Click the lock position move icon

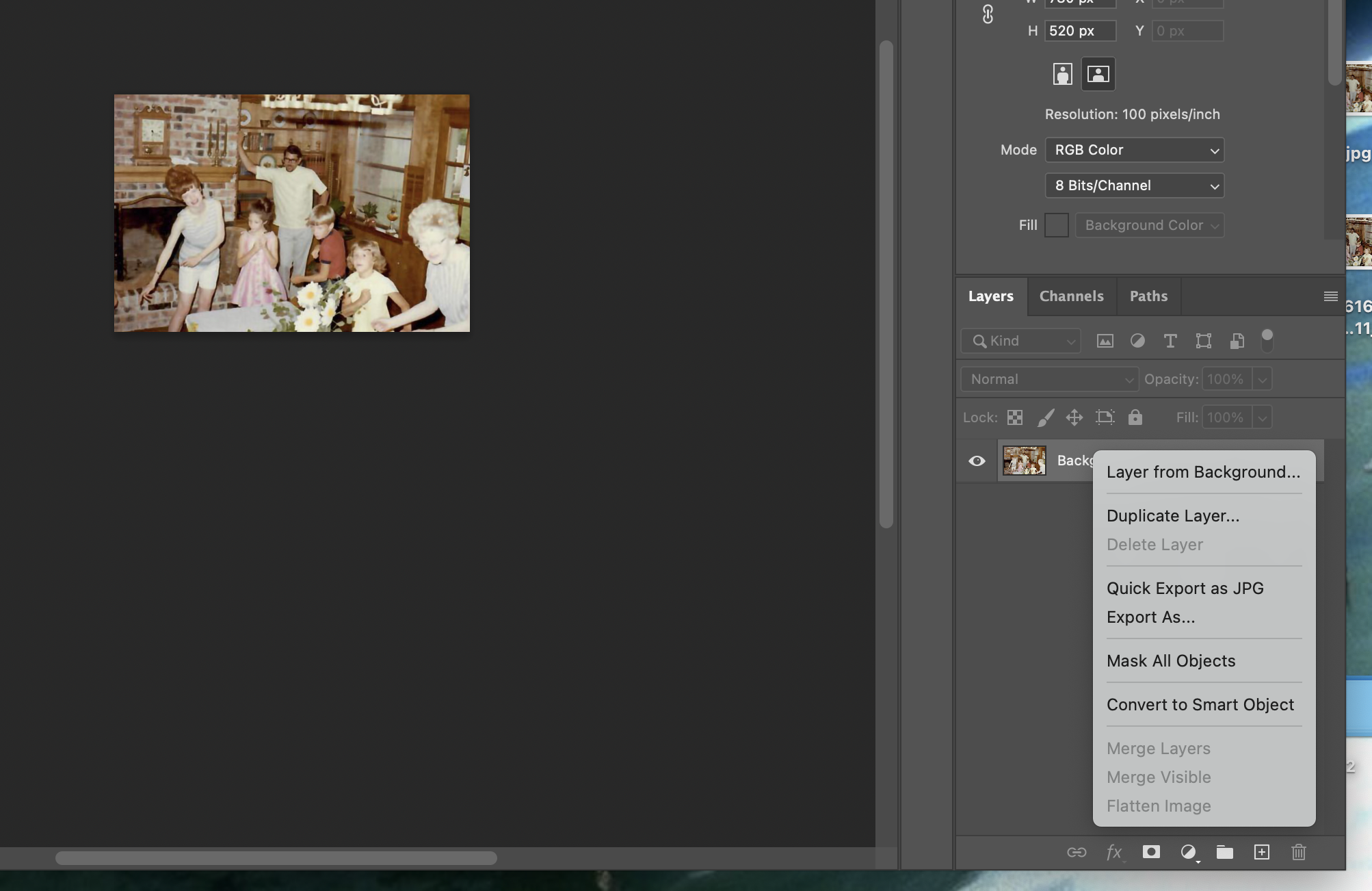pos(1074,417)
